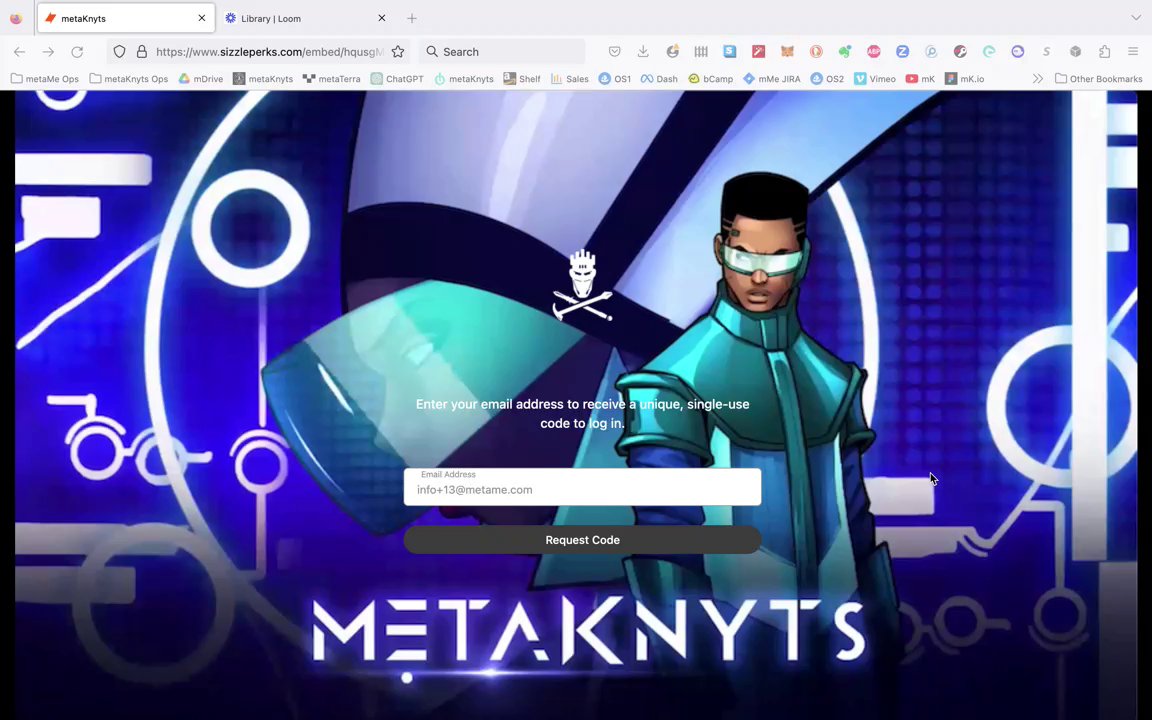Image resolution: width=1152 pixels, height=720 pixels.
Task: Open the Adblock Plus ABP extension
Action: pos(874,51)
